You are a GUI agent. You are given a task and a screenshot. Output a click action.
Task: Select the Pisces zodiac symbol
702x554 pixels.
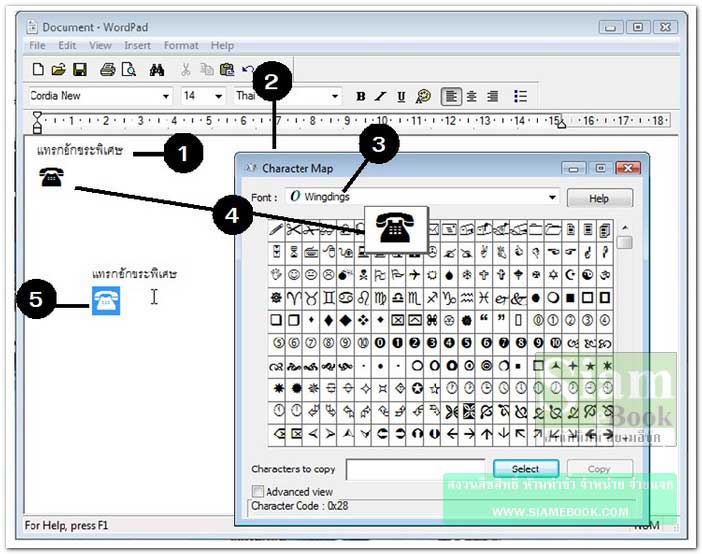(x=484, y=298)
